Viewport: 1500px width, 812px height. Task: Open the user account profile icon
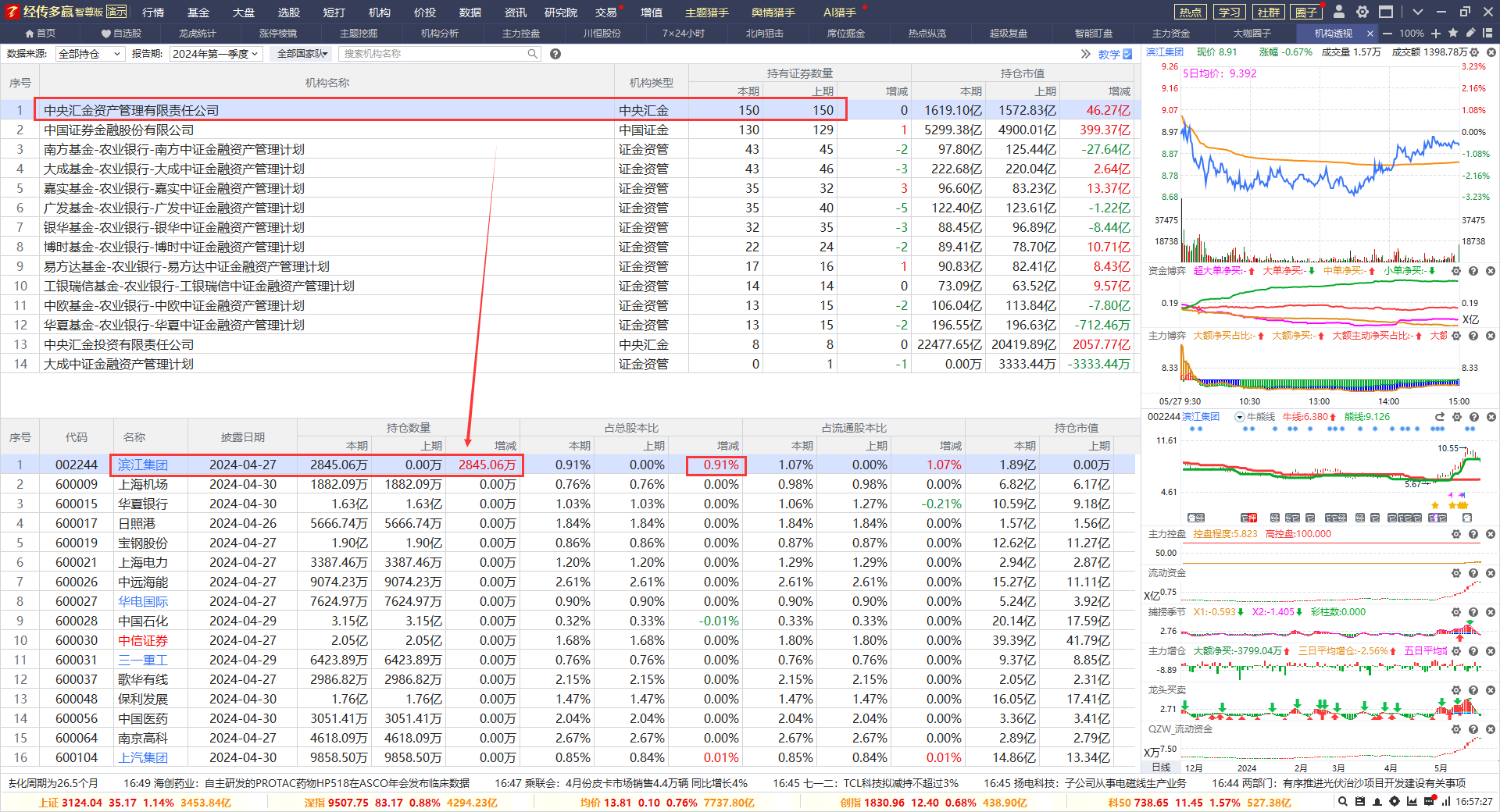[1339, 12]
